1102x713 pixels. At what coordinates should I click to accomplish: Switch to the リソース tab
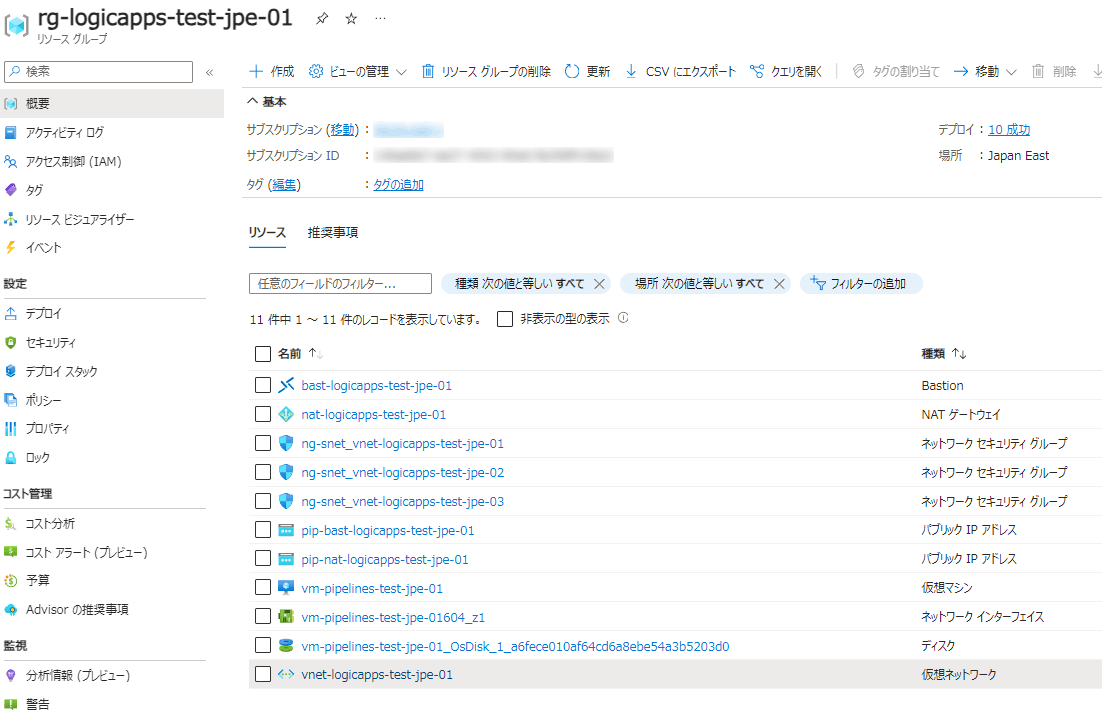267,233
